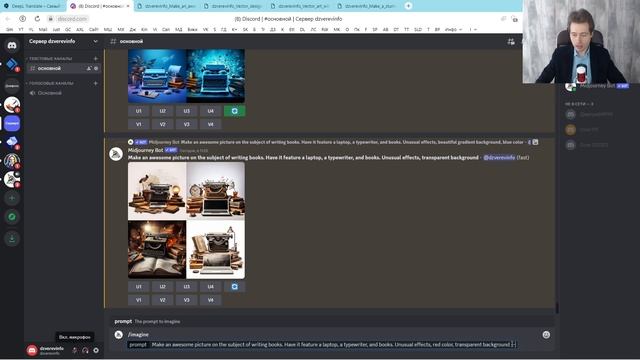Click V3 under the blue typewriter images
The image size is (640, 360).
[187, 124]
